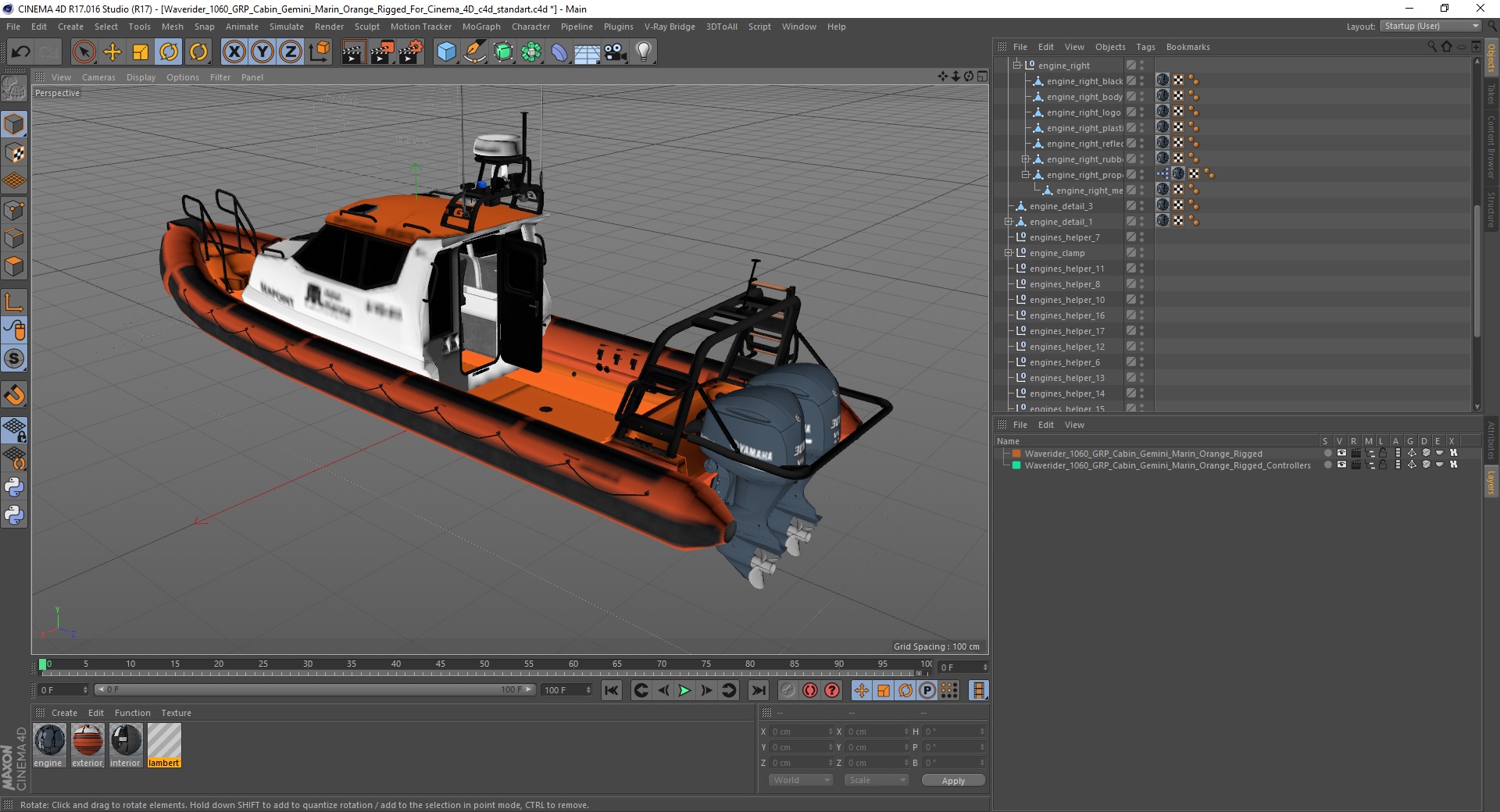The height and width of the screenshot is (812, 1500).
Task: Toggle X axis lock
Action: pos(234,52)
